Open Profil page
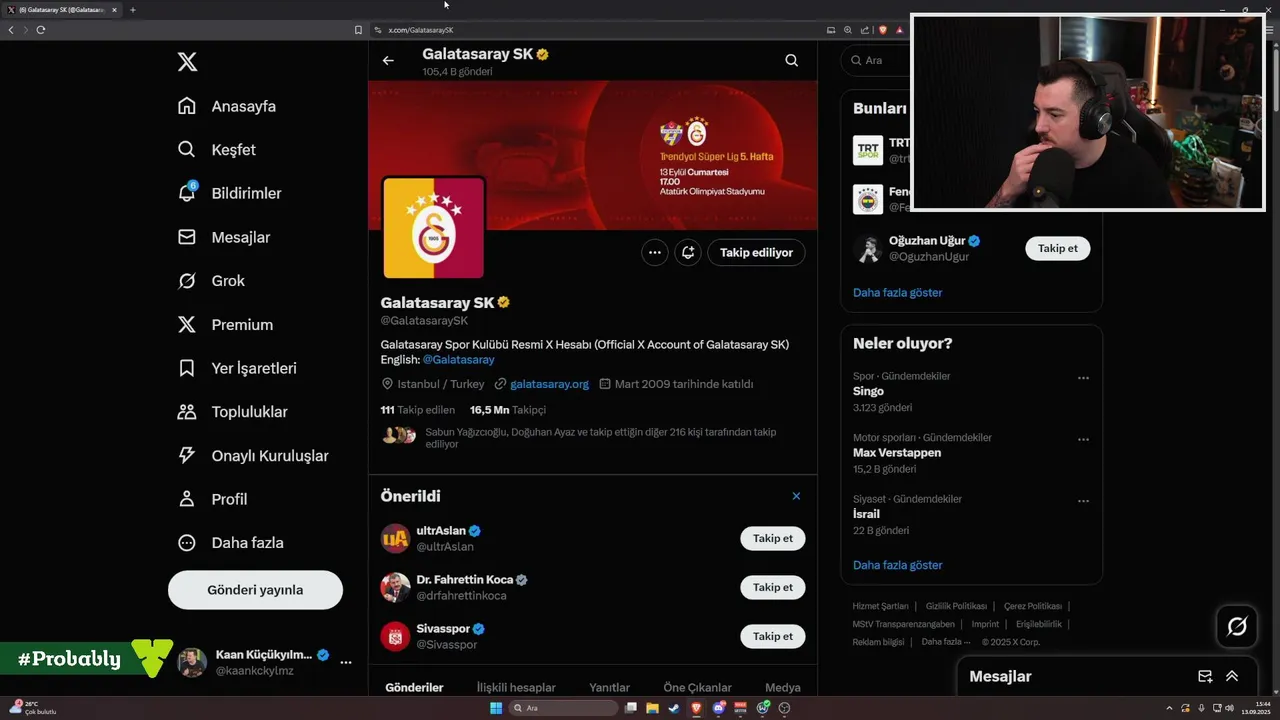 [212, 499]
